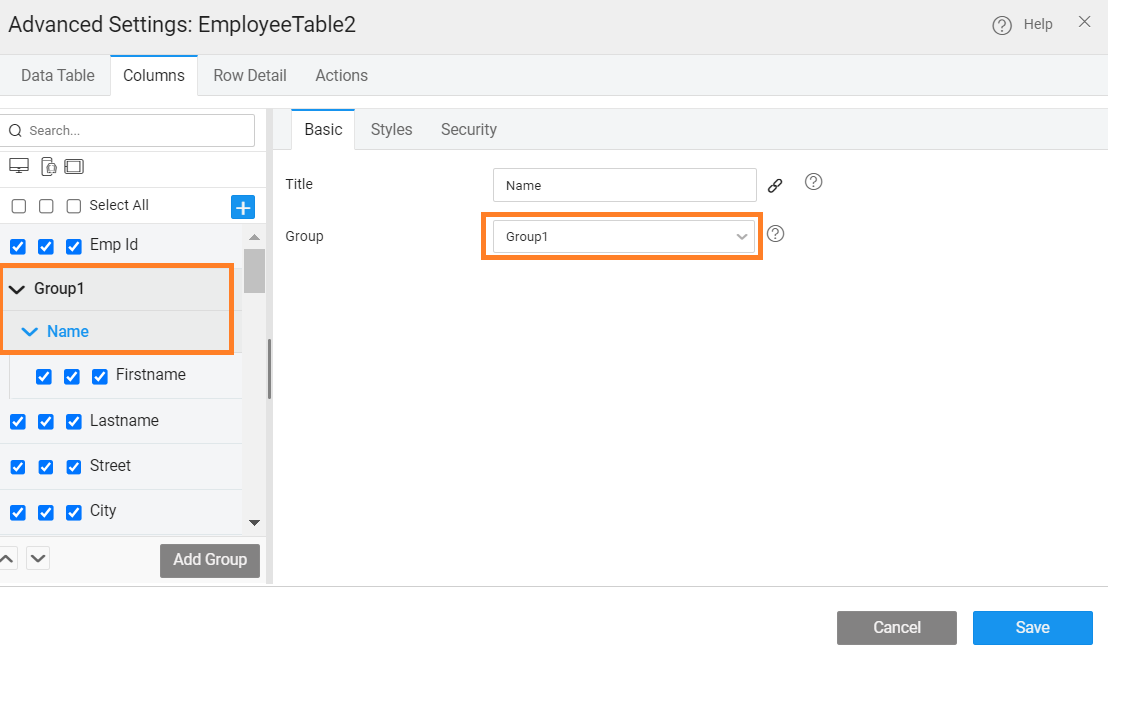Viewport: 1148px width, 717px height.
Task: Click the Search columns input field
Action: tap(134, 131)
